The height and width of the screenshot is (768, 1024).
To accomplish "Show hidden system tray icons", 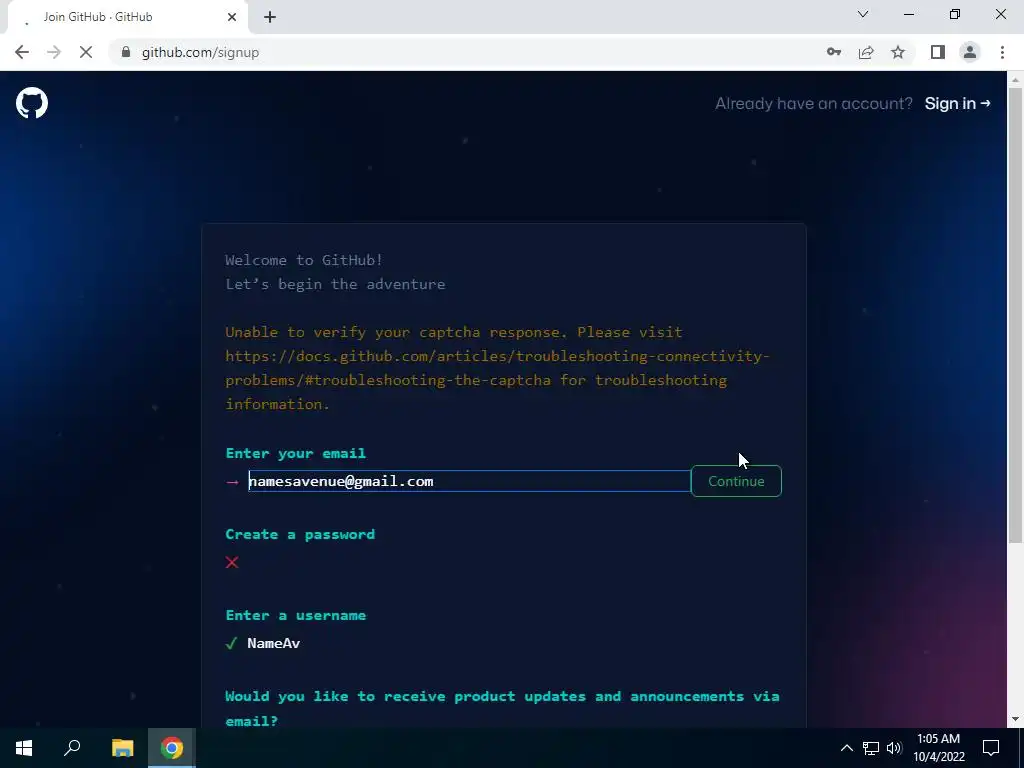I will tap(846, 748).
